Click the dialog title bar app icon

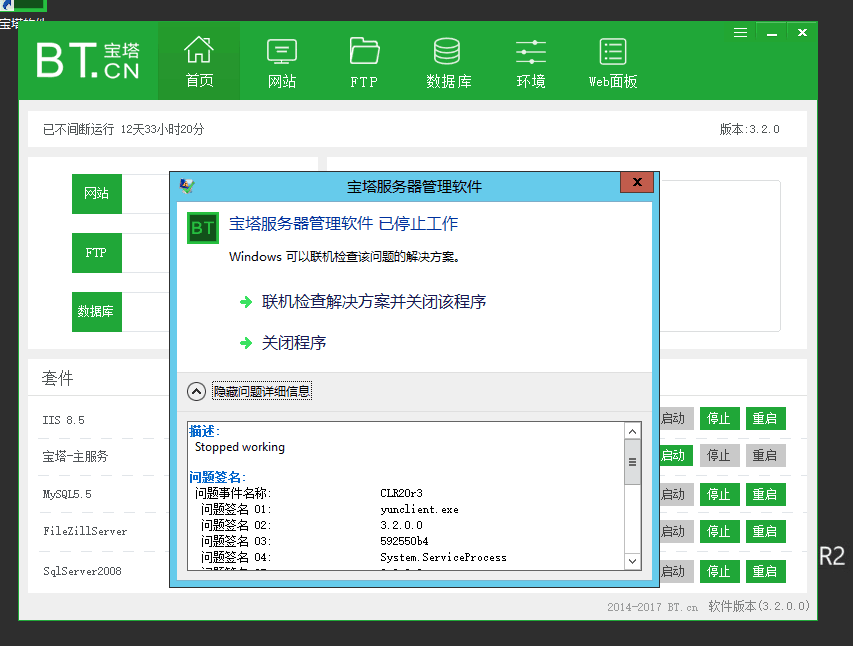point(187,186)
